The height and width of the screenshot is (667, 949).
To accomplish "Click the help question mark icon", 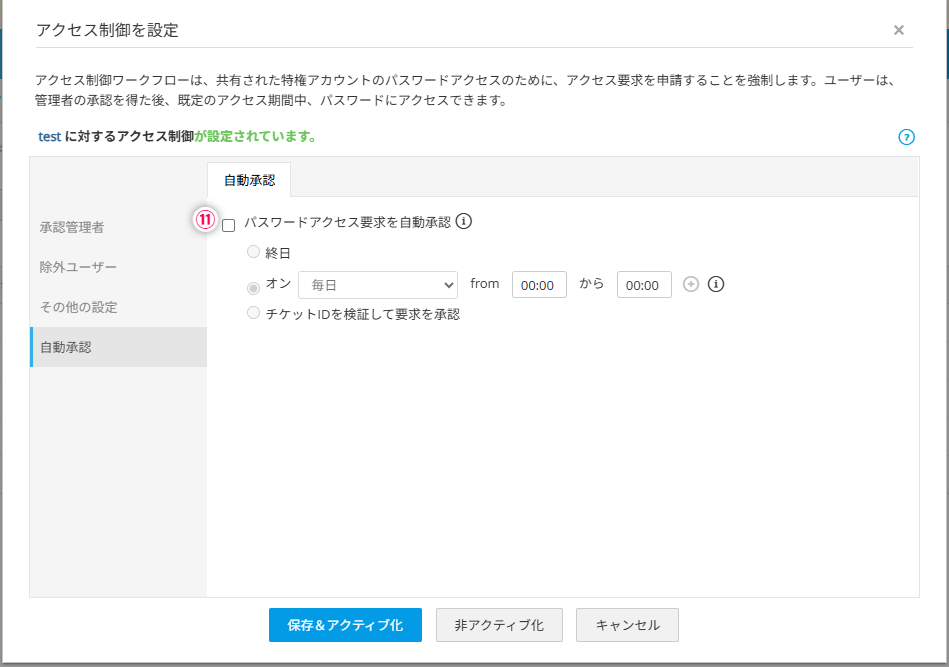I will tap(906, 137).
